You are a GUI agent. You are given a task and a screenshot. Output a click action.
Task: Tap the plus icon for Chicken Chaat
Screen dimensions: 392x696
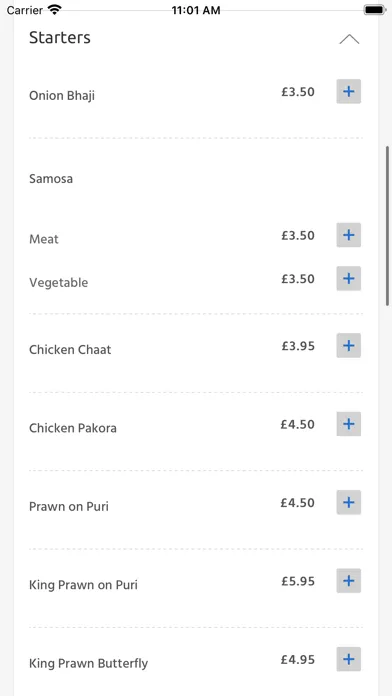348,345
